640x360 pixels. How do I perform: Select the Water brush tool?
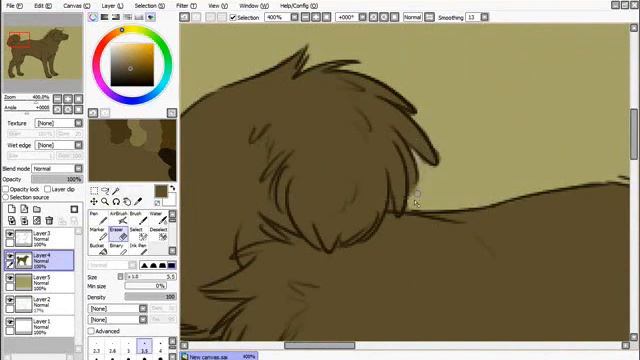158,218
